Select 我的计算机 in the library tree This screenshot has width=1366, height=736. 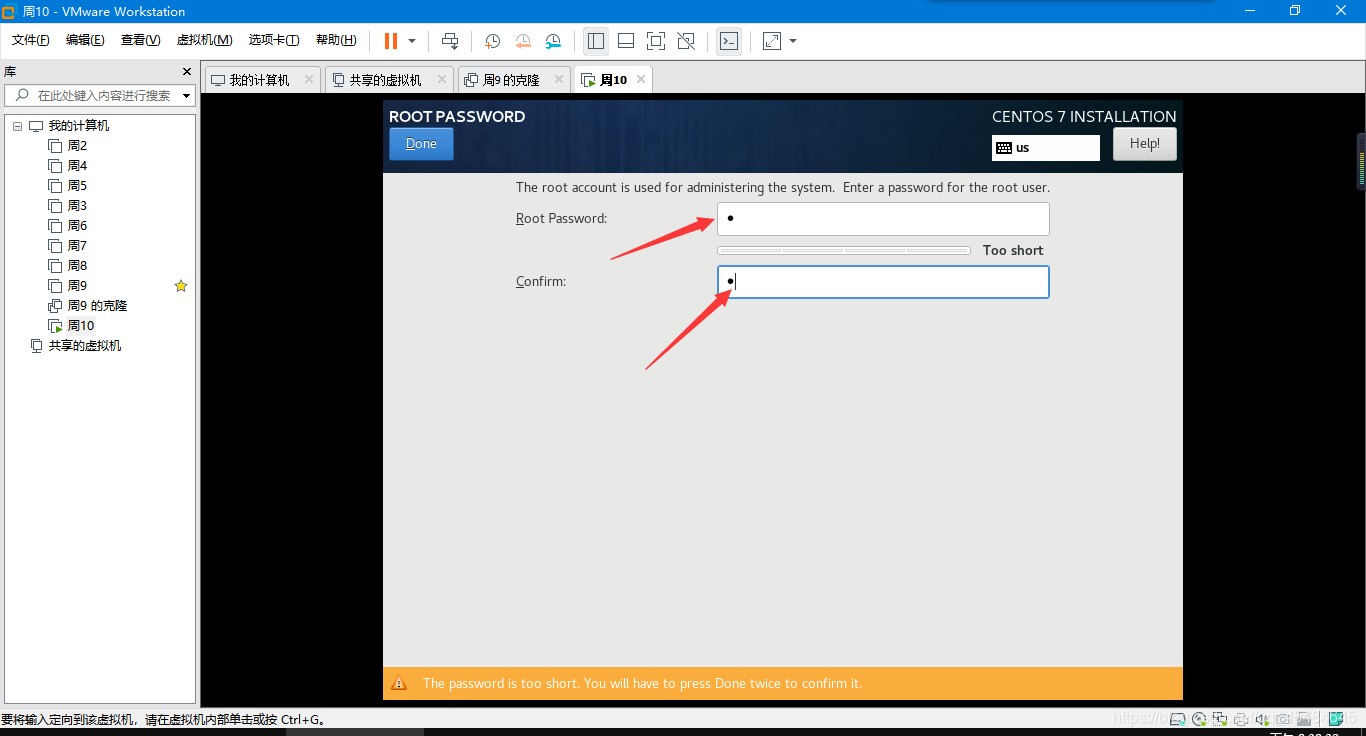pyautogui.click(x=79, y=126)
